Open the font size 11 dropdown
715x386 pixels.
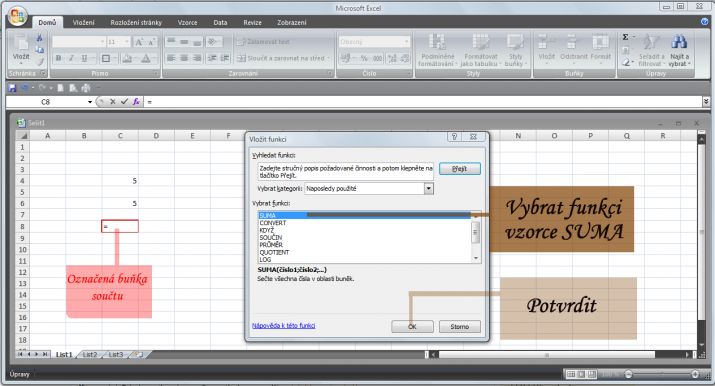[x=126, y=42]
